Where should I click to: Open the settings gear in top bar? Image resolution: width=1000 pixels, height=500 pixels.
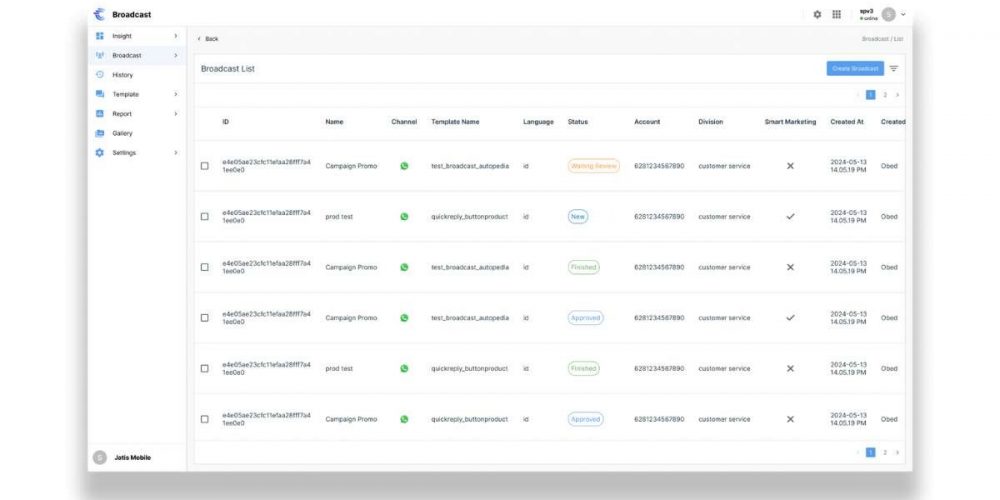(x=817, y=15)
